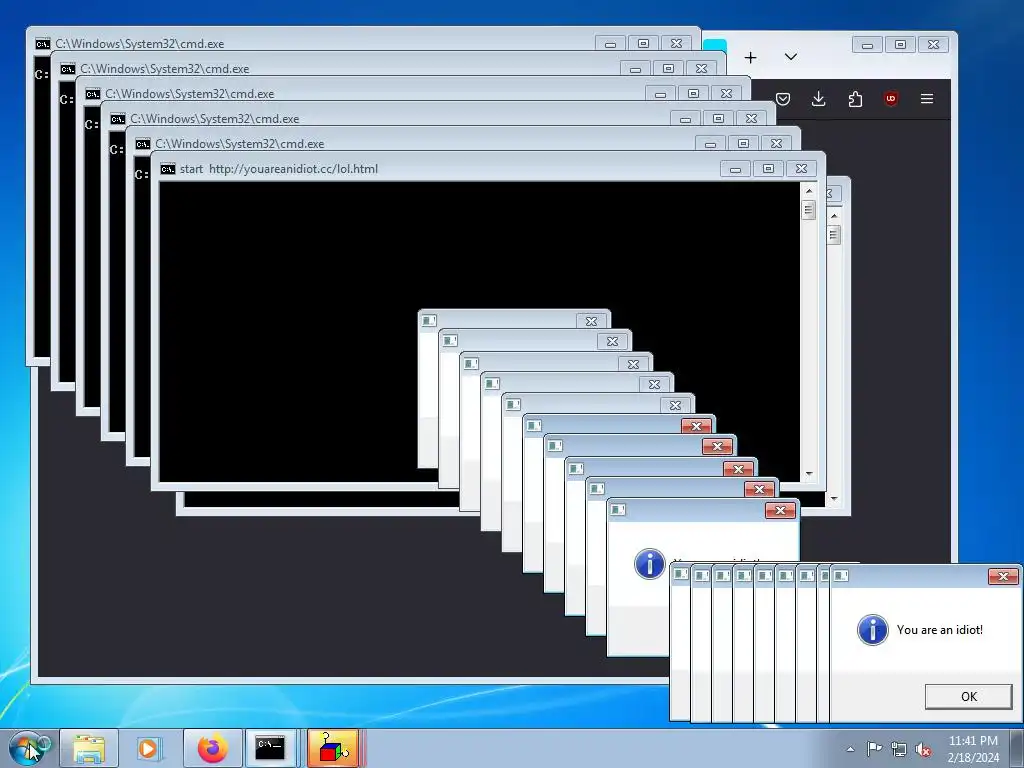
Task: Switch to Firefox via taskbar icon
Action: pyautogui.click(x=212, y=748)
